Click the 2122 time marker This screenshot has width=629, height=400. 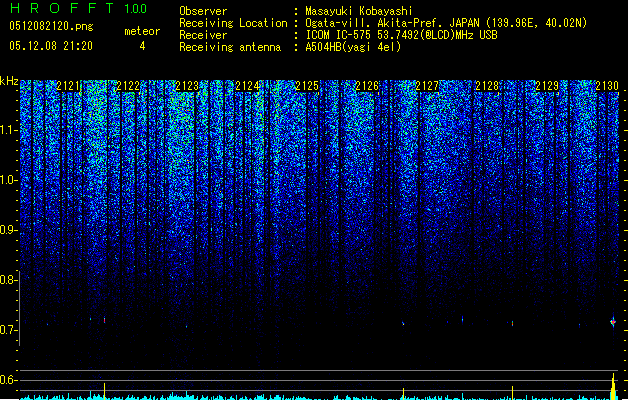click(128, 86)
